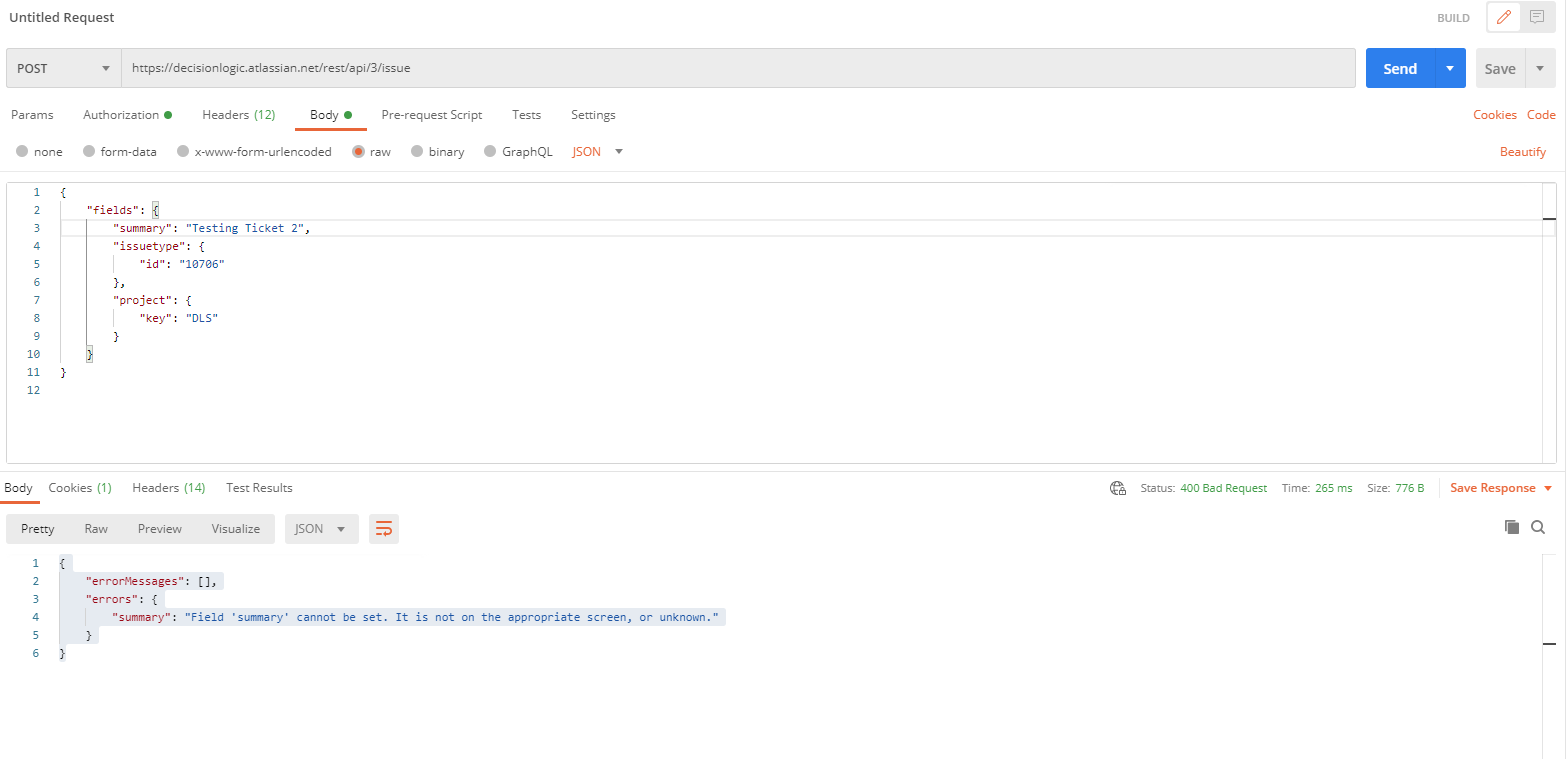Open the comments icon beside the edit pencil

click(x=1537, y=17)
